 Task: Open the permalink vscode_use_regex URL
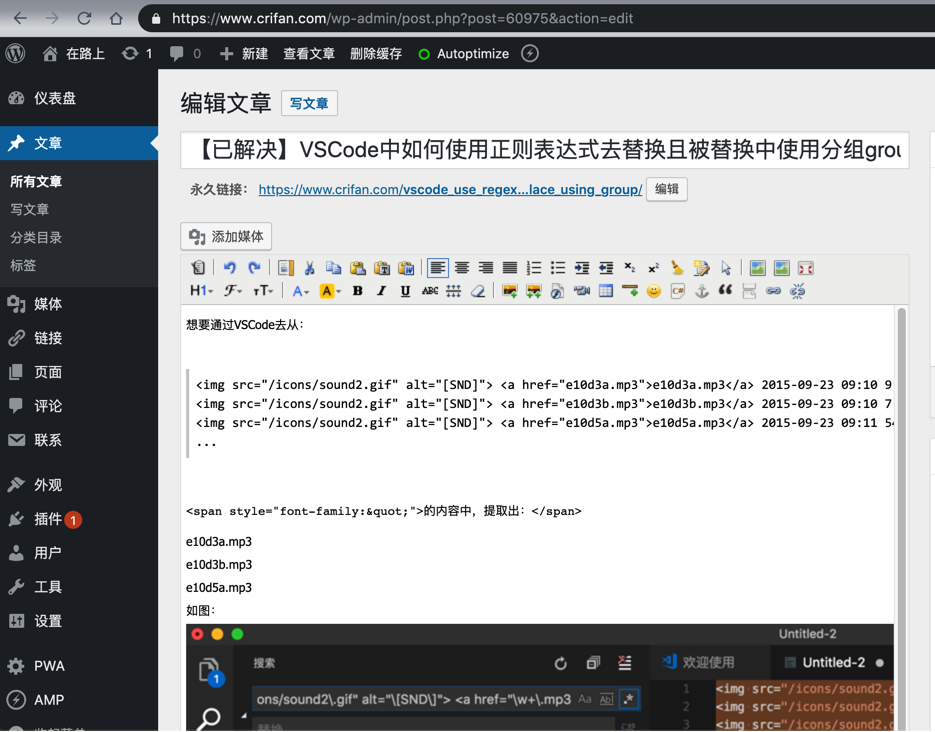[450, 190]
